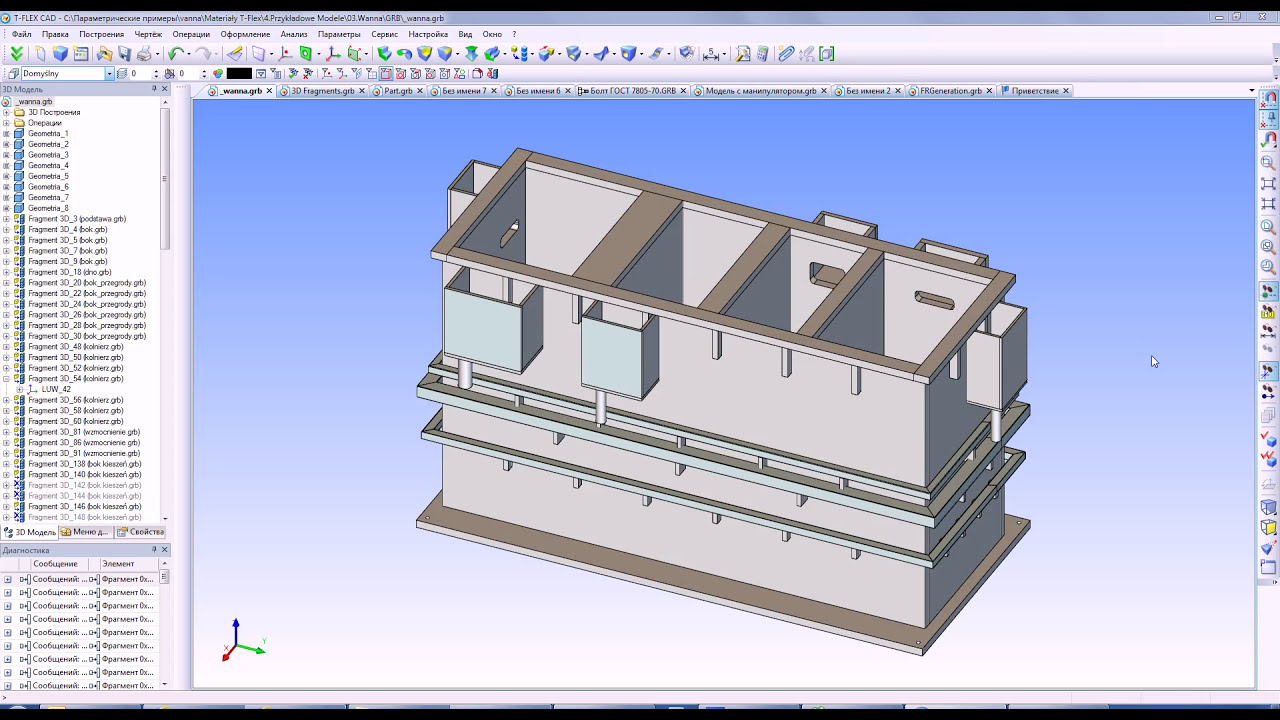1280x720 pixels.
Task: Expand the Операции folder
Action: (x=6, y=123)
